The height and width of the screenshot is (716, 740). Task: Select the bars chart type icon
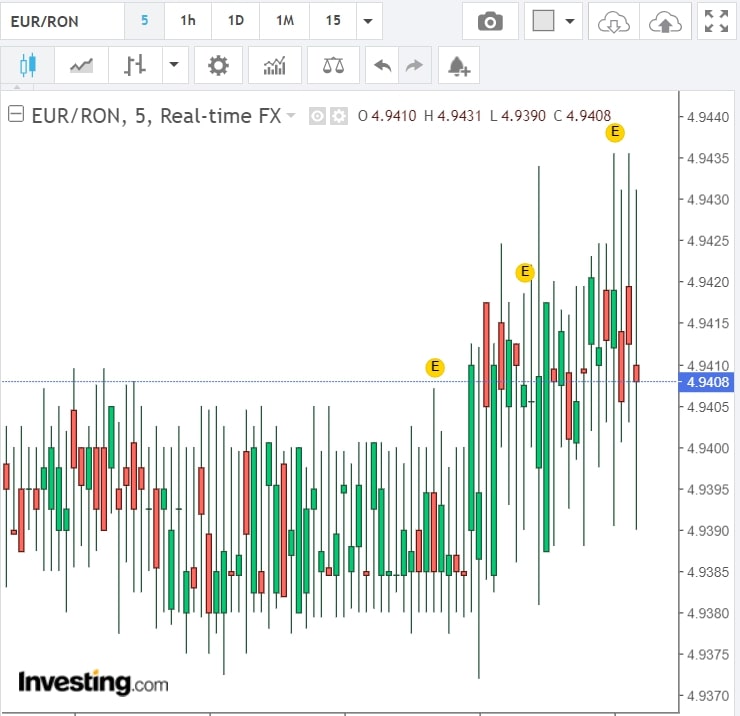coord(135,66)
